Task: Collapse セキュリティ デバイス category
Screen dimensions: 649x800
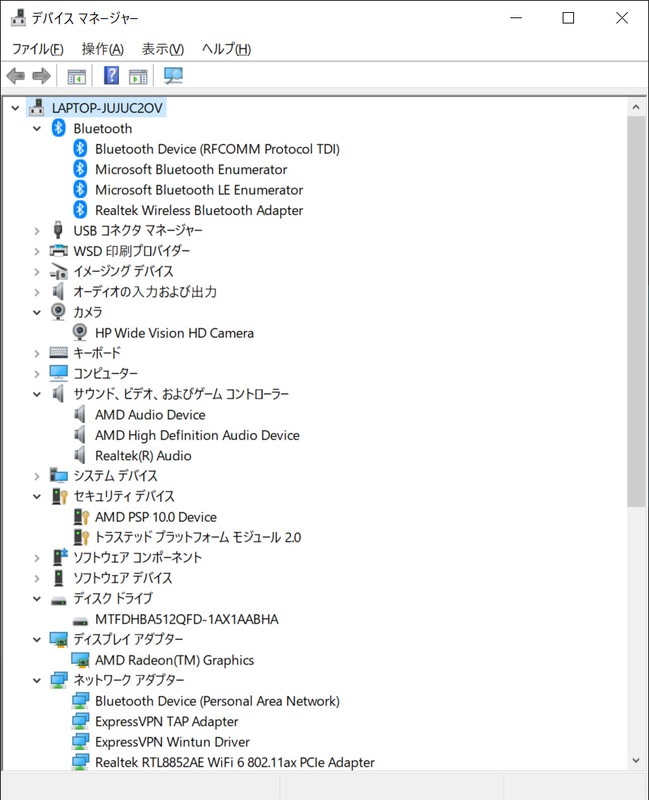Action: 37,496
